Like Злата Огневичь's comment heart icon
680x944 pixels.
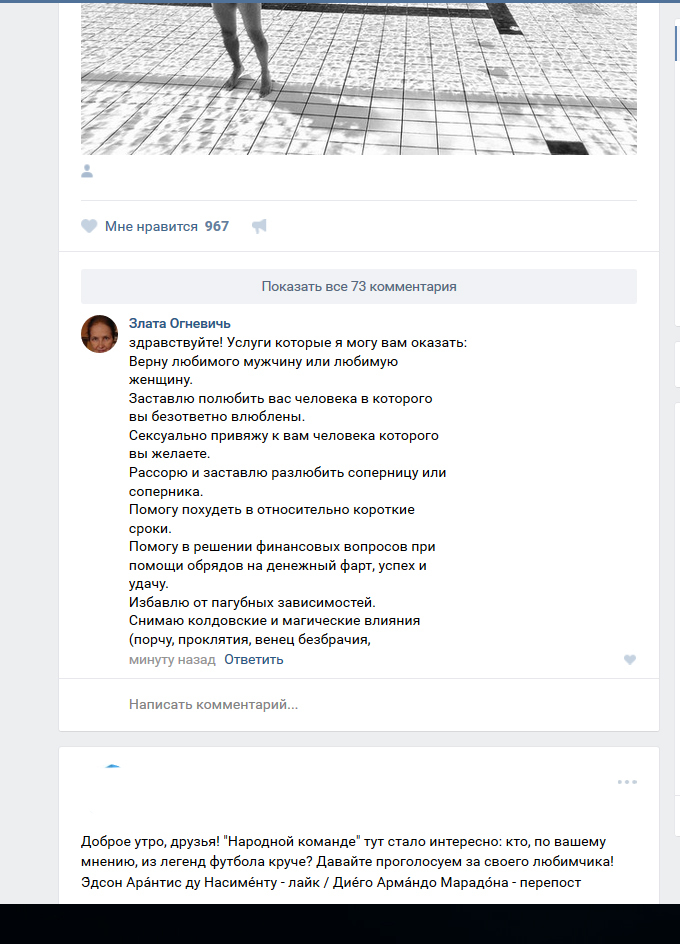(629, 660)
